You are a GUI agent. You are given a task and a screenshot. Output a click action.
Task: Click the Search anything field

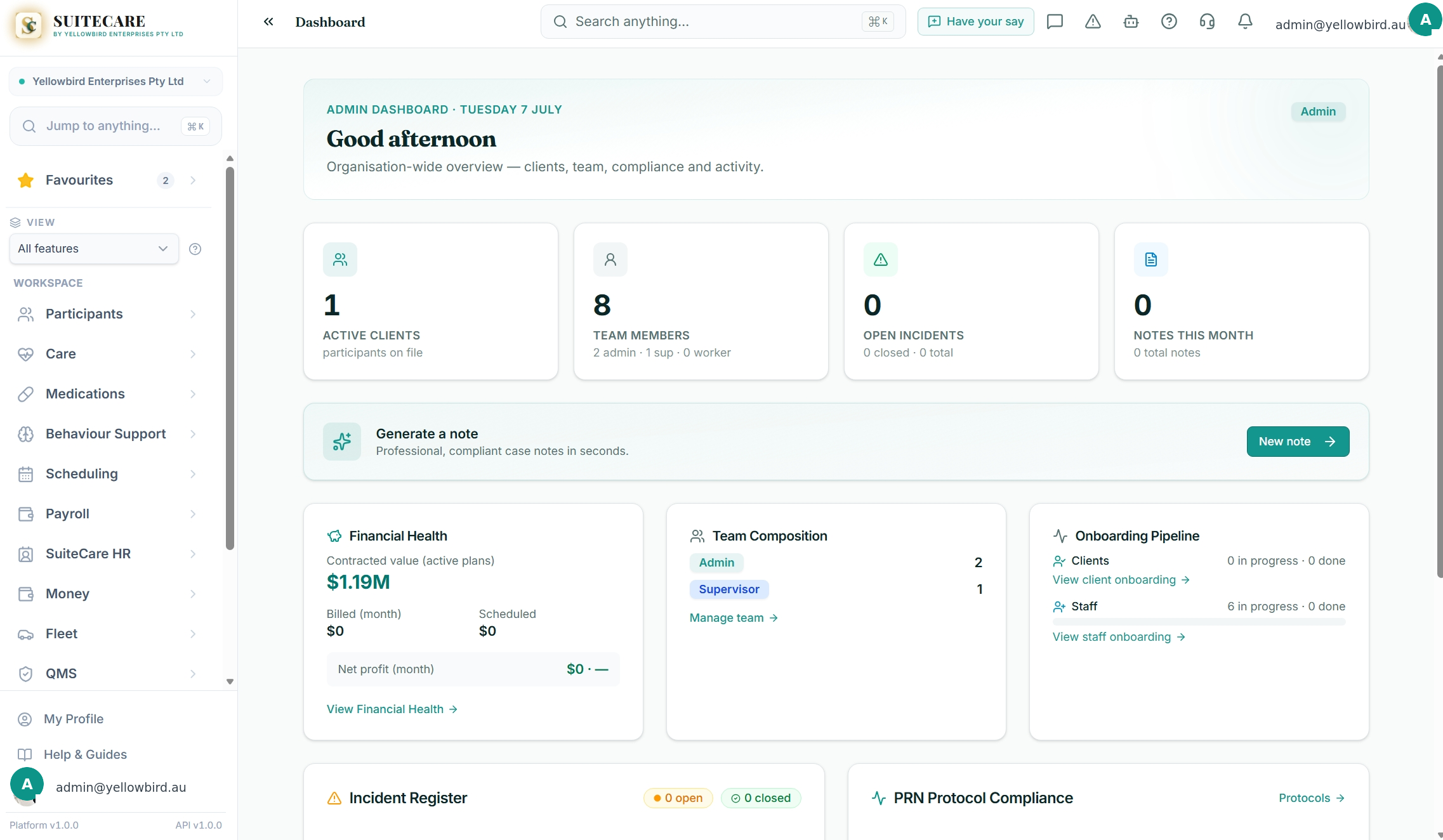tap(723, 22)
